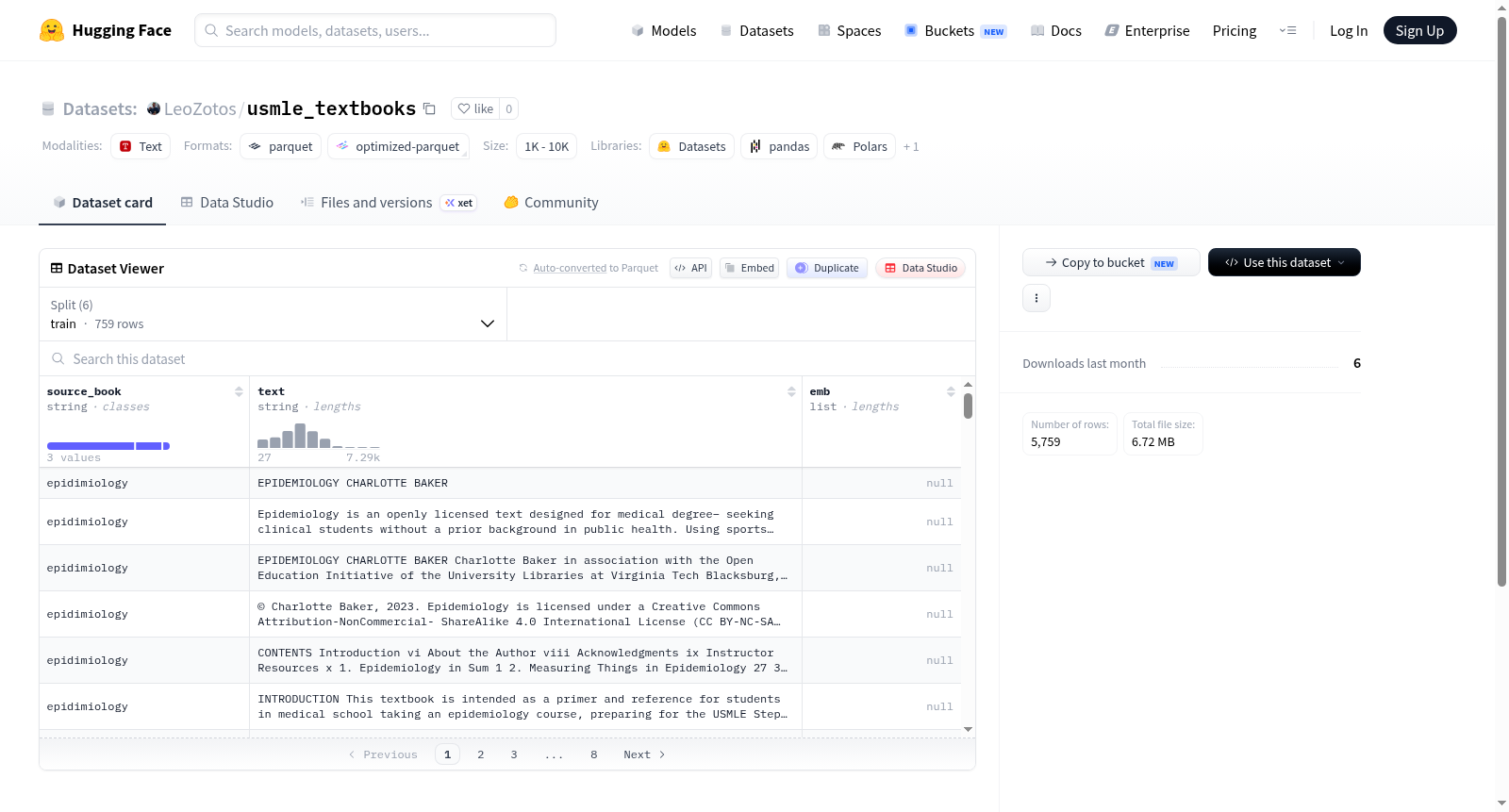Click the source_book class distribution bar
Screen dimensions: 1509x812
108,446
